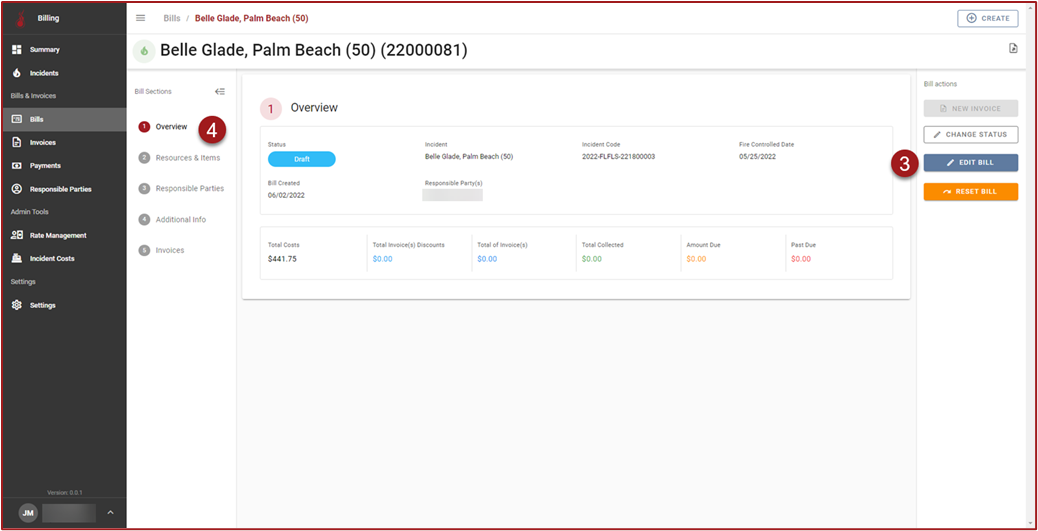Image resolution: width=1038 pixels, height=531 pixels.
Task: Click the Draft status badge
Action: tap(301, 159)
